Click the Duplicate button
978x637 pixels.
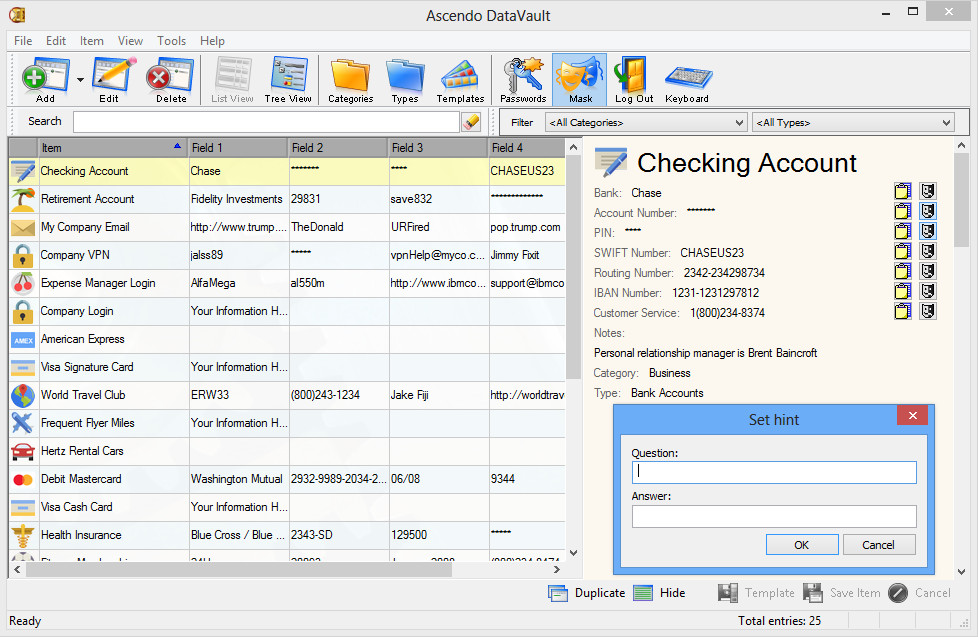pyautogui.click(x=586, y=593)
